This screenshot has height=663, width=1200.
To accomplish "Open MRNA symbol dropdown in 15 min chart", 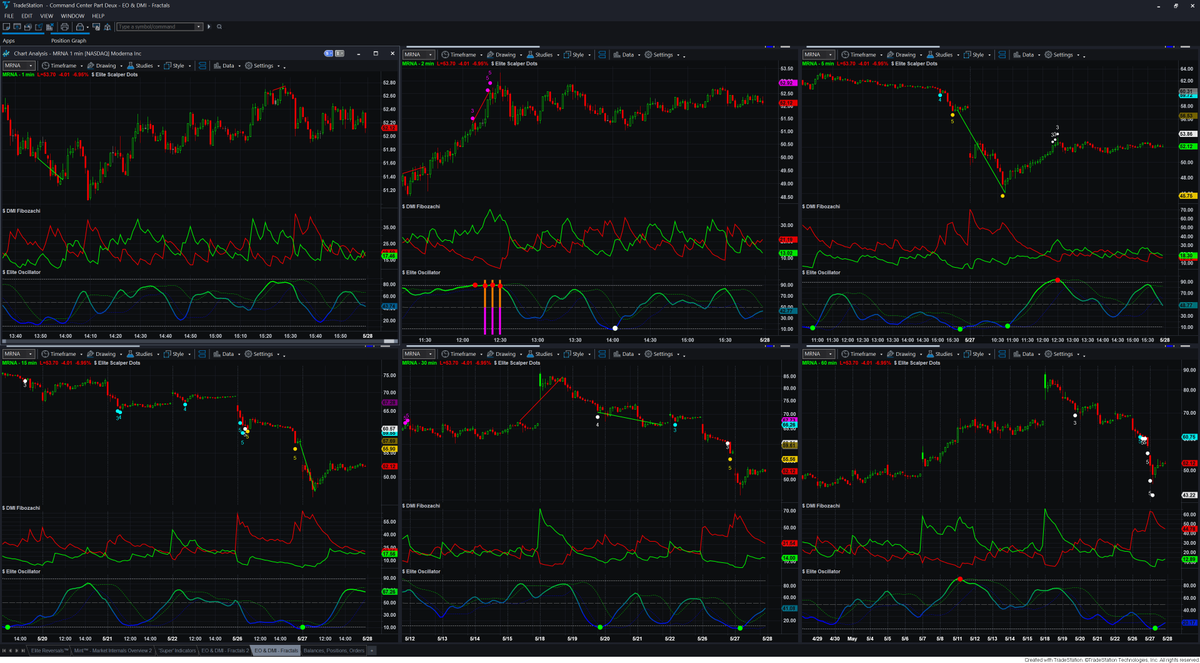I will pyautogui.click(x=32, y=354).
